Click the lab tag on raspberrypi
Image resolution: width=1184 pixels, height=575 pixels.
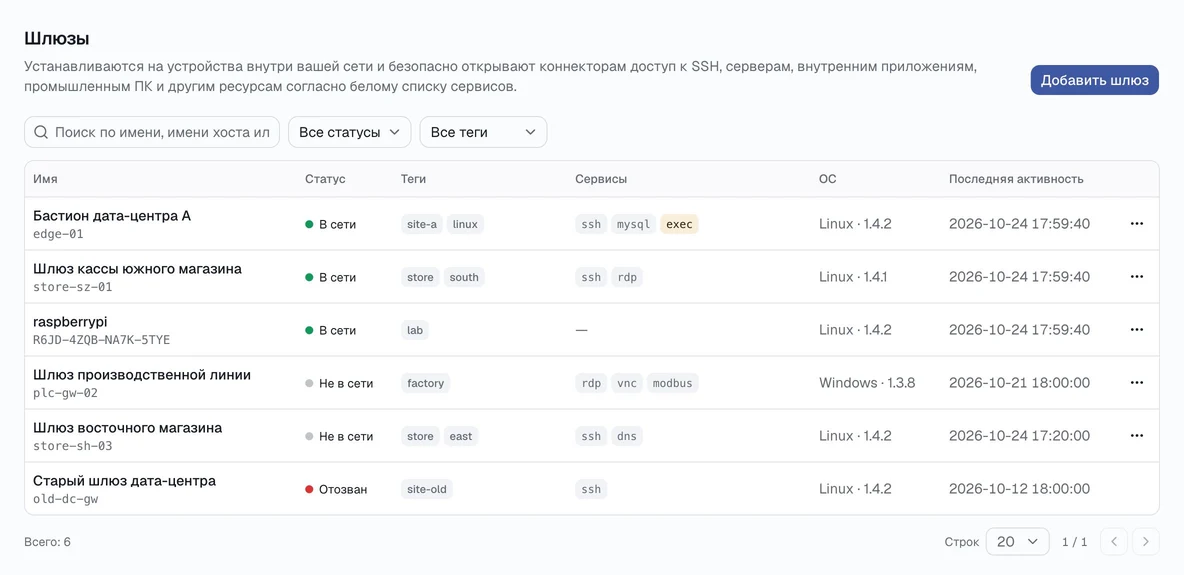[x=415, y=330]
